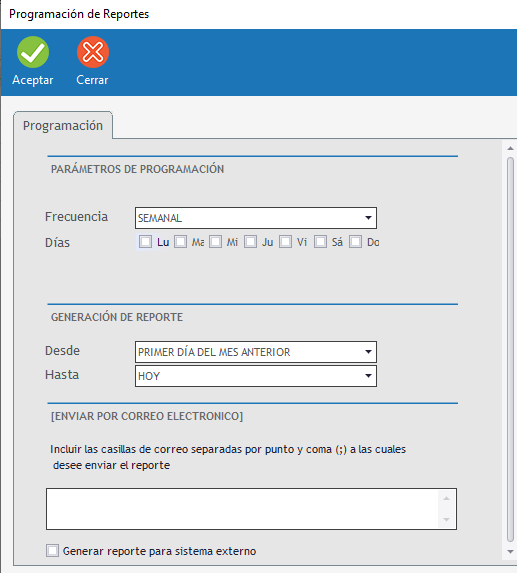Check the Lu day checkbox
517x573 pixels.
coord(145,242)
